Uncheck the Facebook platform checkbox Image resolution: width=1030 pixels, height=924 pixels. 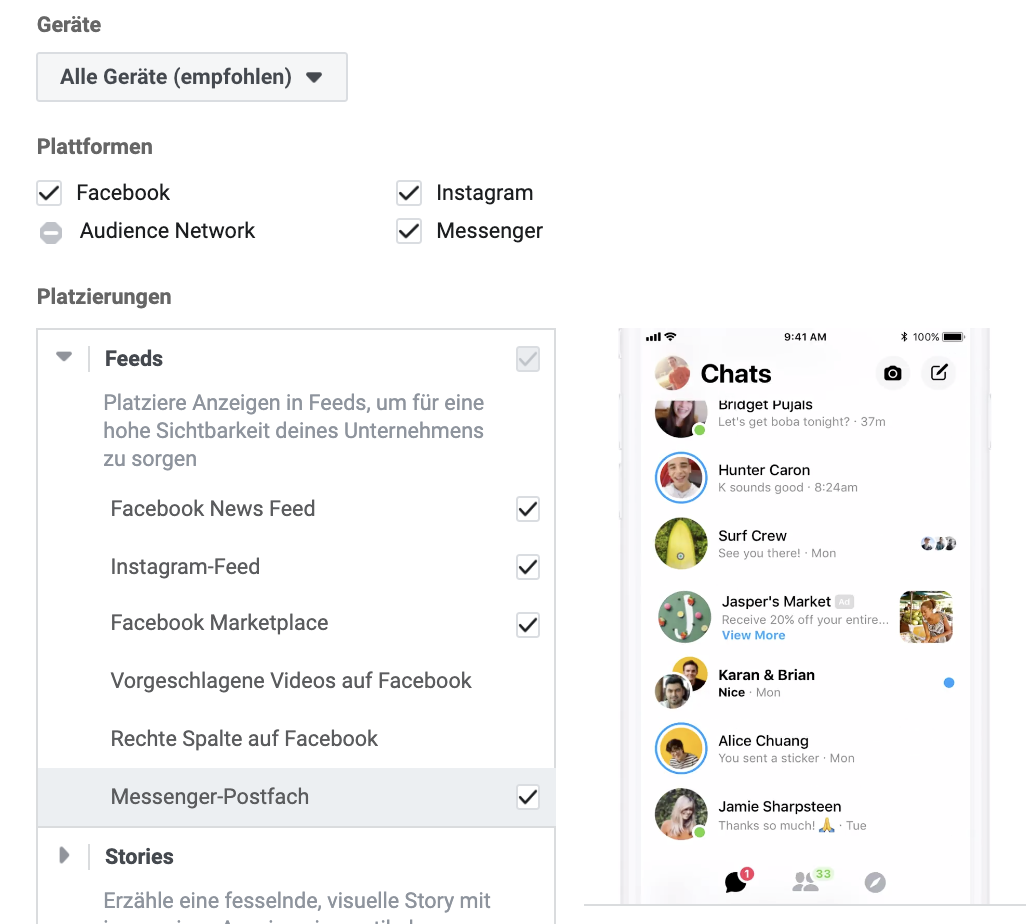[49, 193]
